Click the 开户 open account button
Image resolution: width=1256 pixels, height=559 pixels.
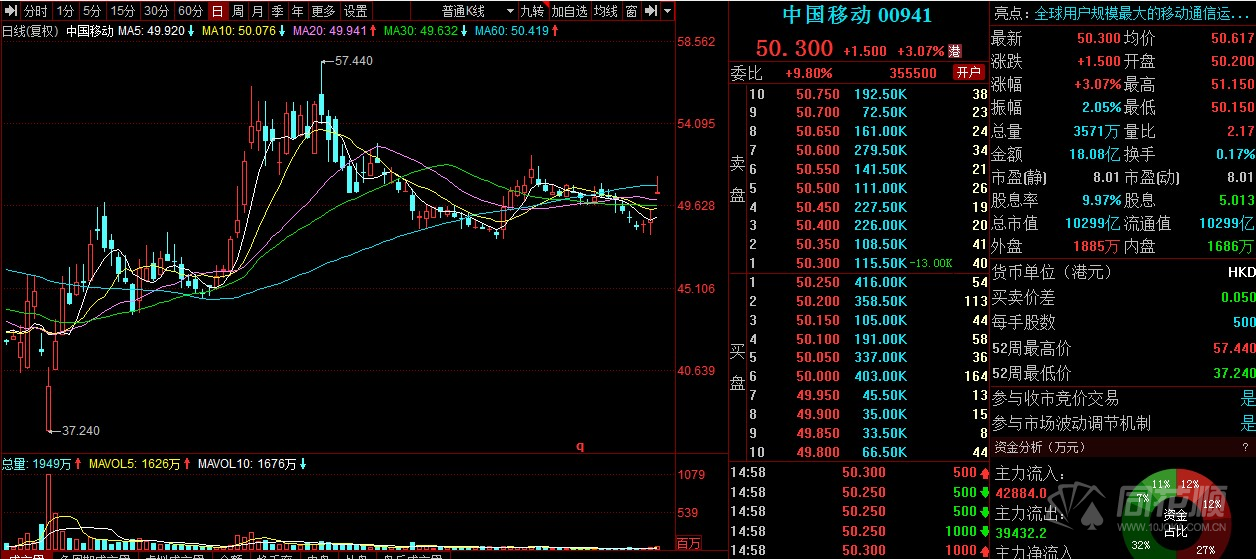click(x=968, y=73)
